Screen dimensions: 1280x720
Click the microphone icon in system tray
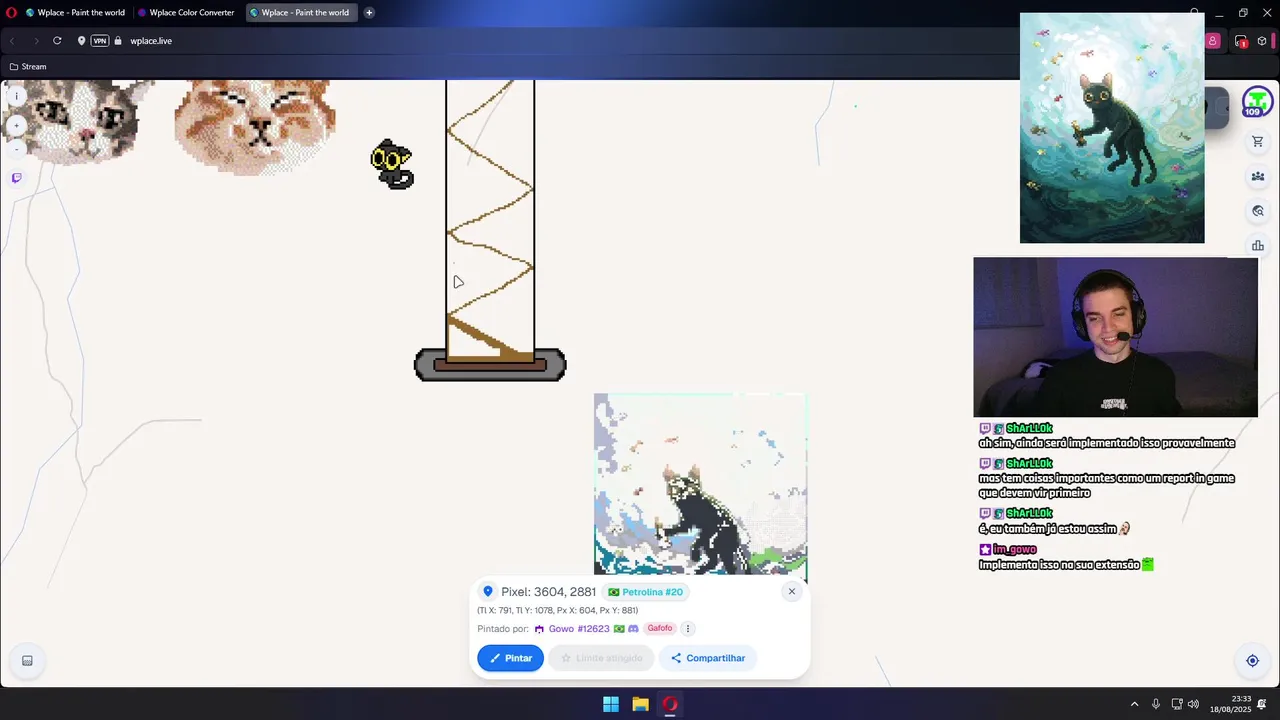pyautogui.click(x=1156, y=704)
